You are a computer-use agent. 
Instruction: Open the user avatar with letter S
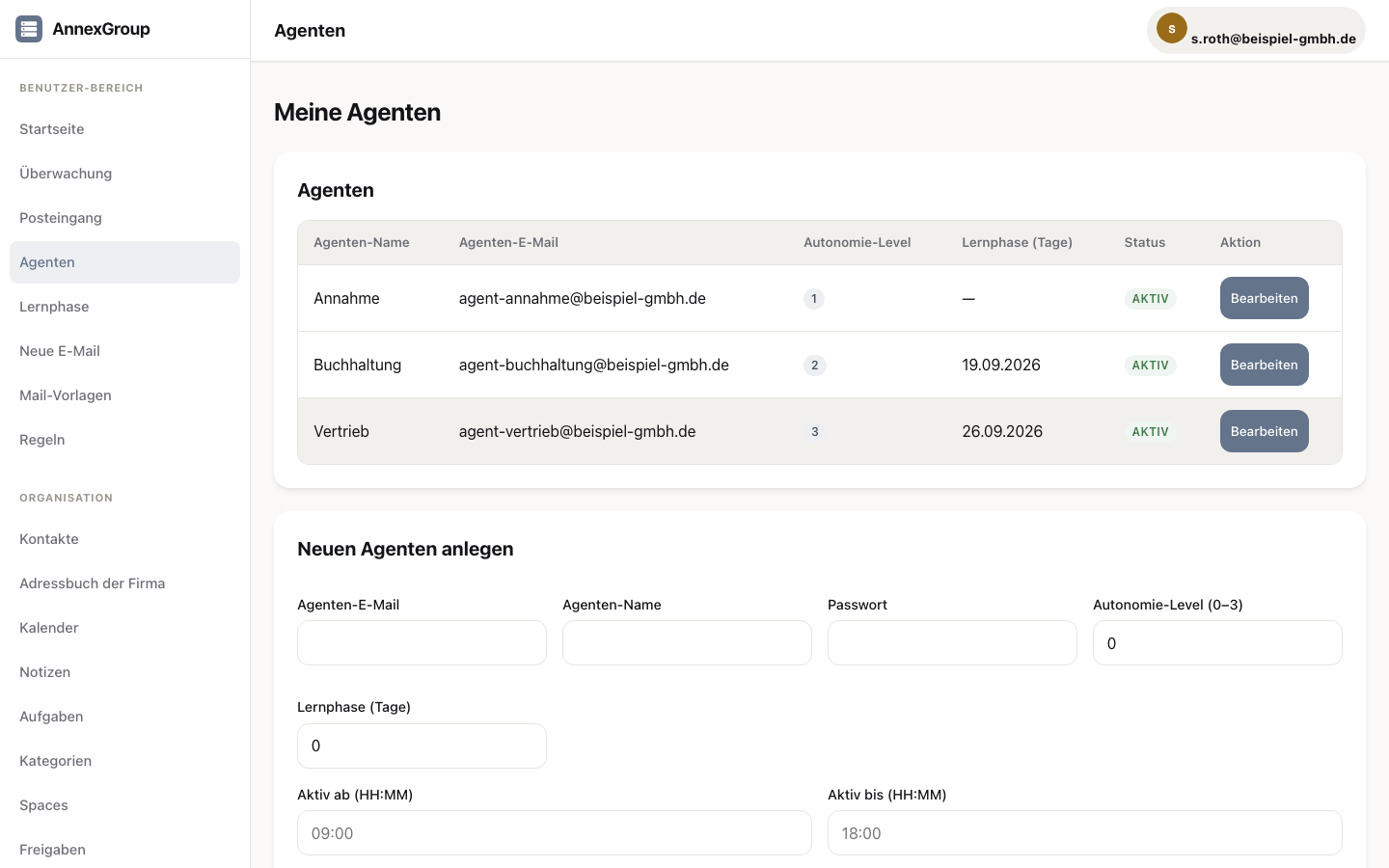point(1171,29)
